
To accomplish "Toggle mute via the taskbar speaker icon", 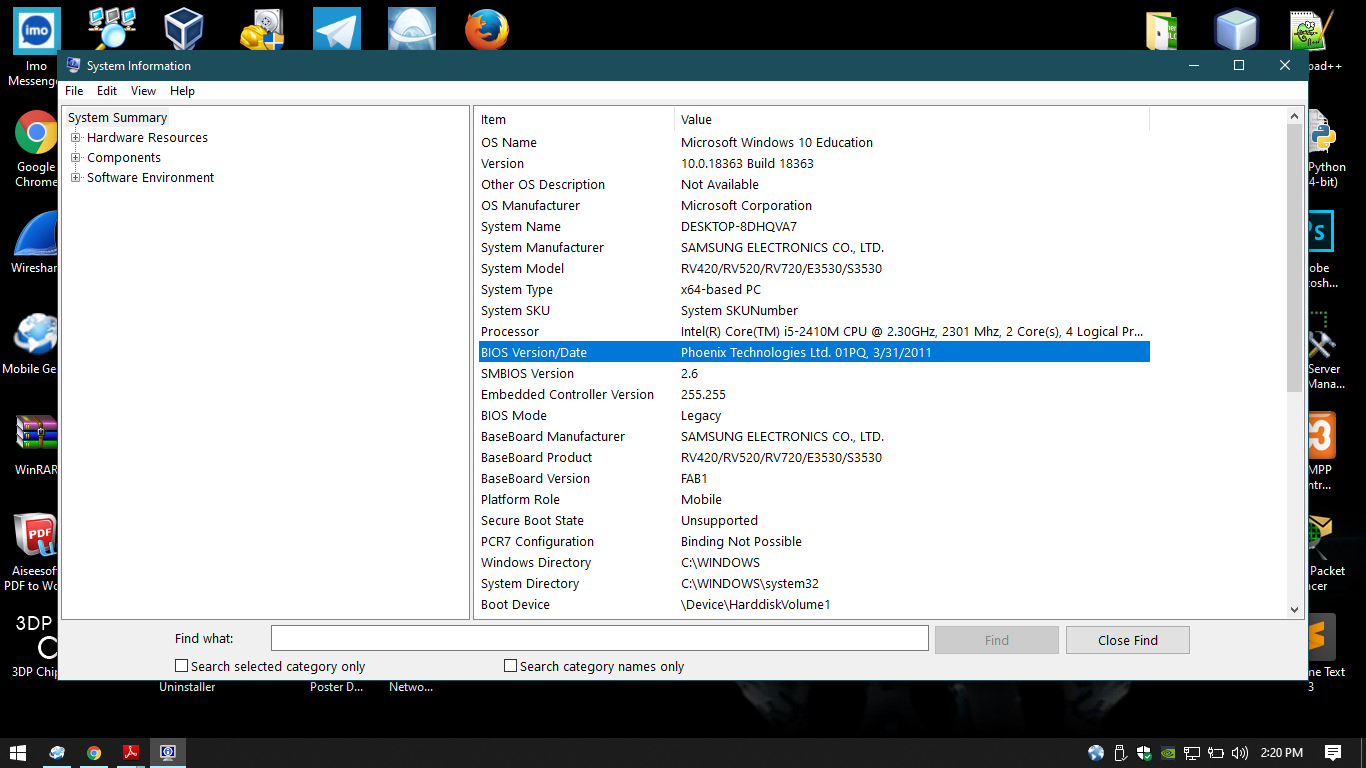I will click(x=1240, y=753).
